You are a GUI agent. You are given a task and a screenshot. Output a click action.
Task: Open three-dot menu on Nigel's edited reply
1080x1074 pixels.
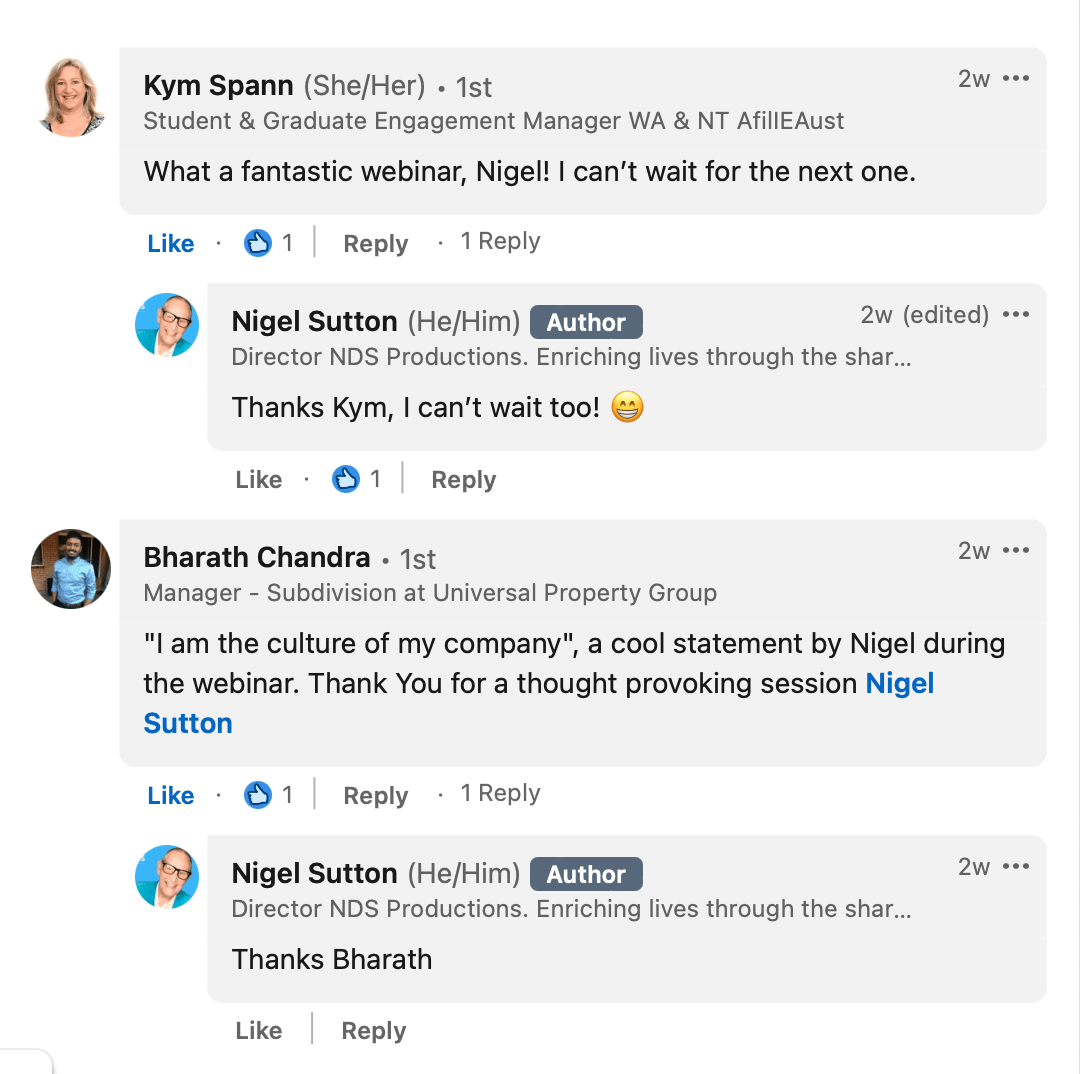coord(1016,315)
